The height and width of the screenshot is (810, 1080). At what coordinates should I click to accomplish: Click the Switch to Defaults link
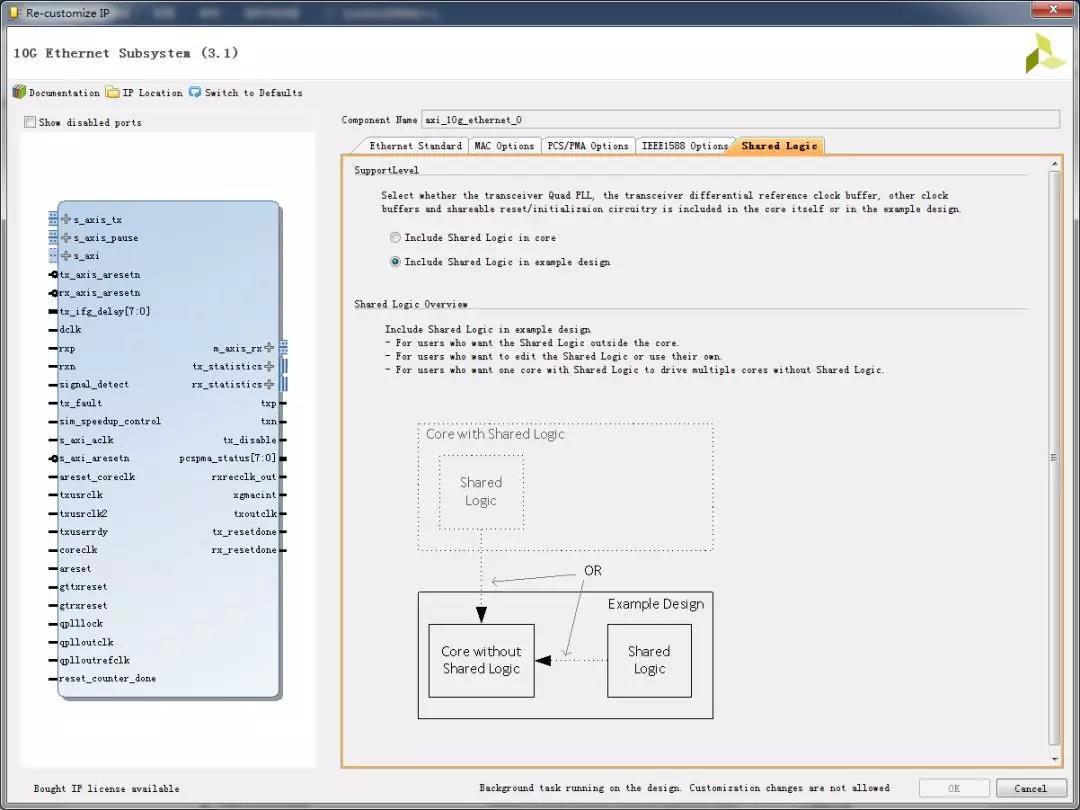click(253, 92)
